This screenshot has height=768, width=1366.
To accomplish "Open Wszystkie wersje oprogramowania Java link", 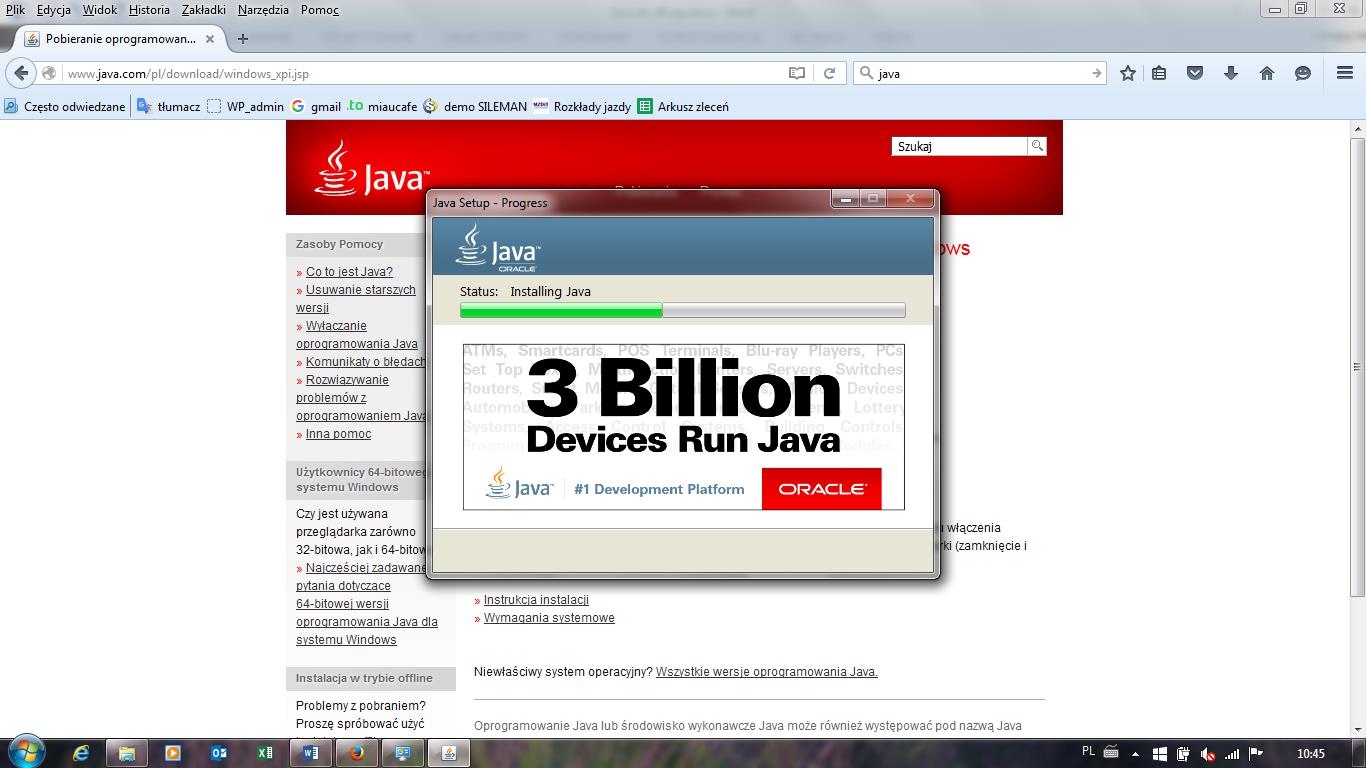I will coord(766,672).
